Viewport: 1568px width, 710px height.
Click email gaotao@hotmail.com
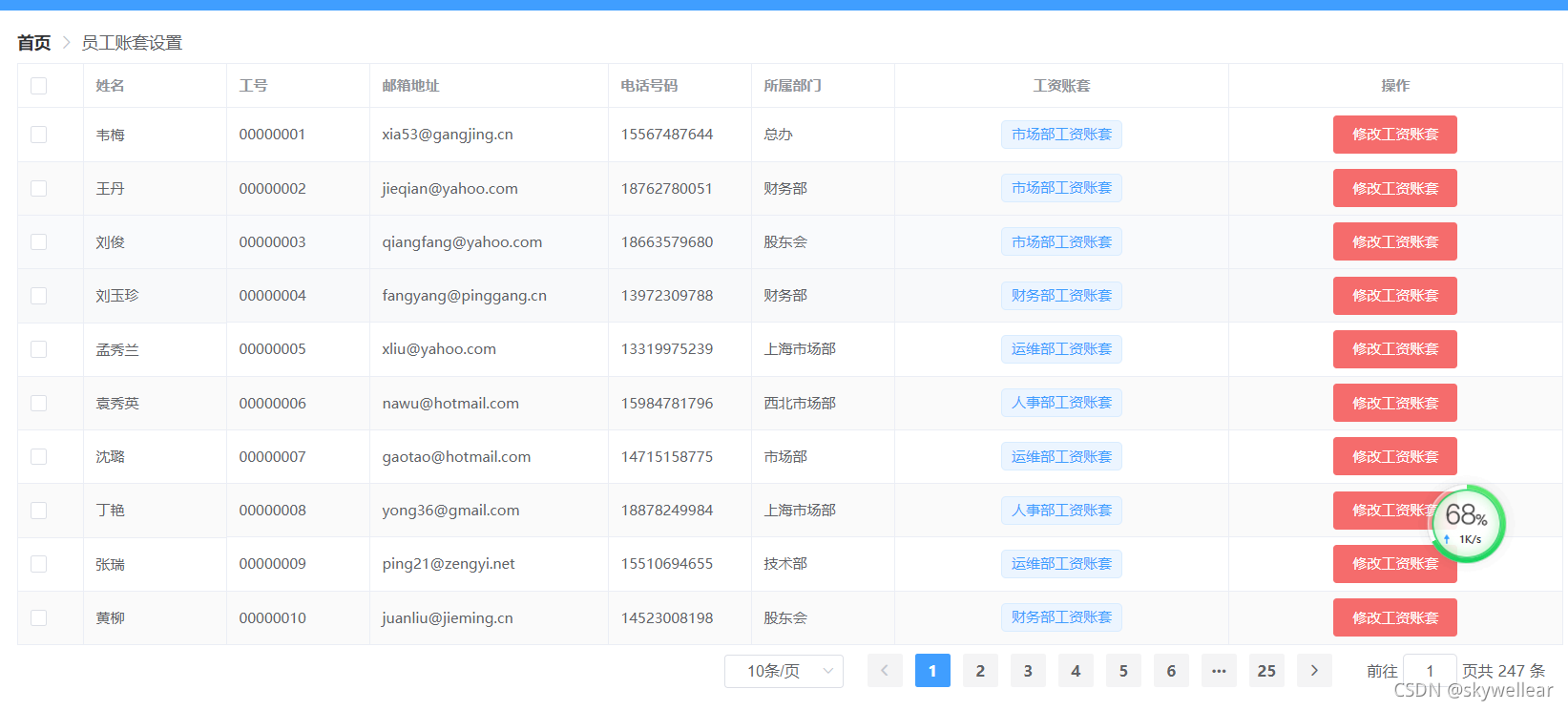coord(456,456)
